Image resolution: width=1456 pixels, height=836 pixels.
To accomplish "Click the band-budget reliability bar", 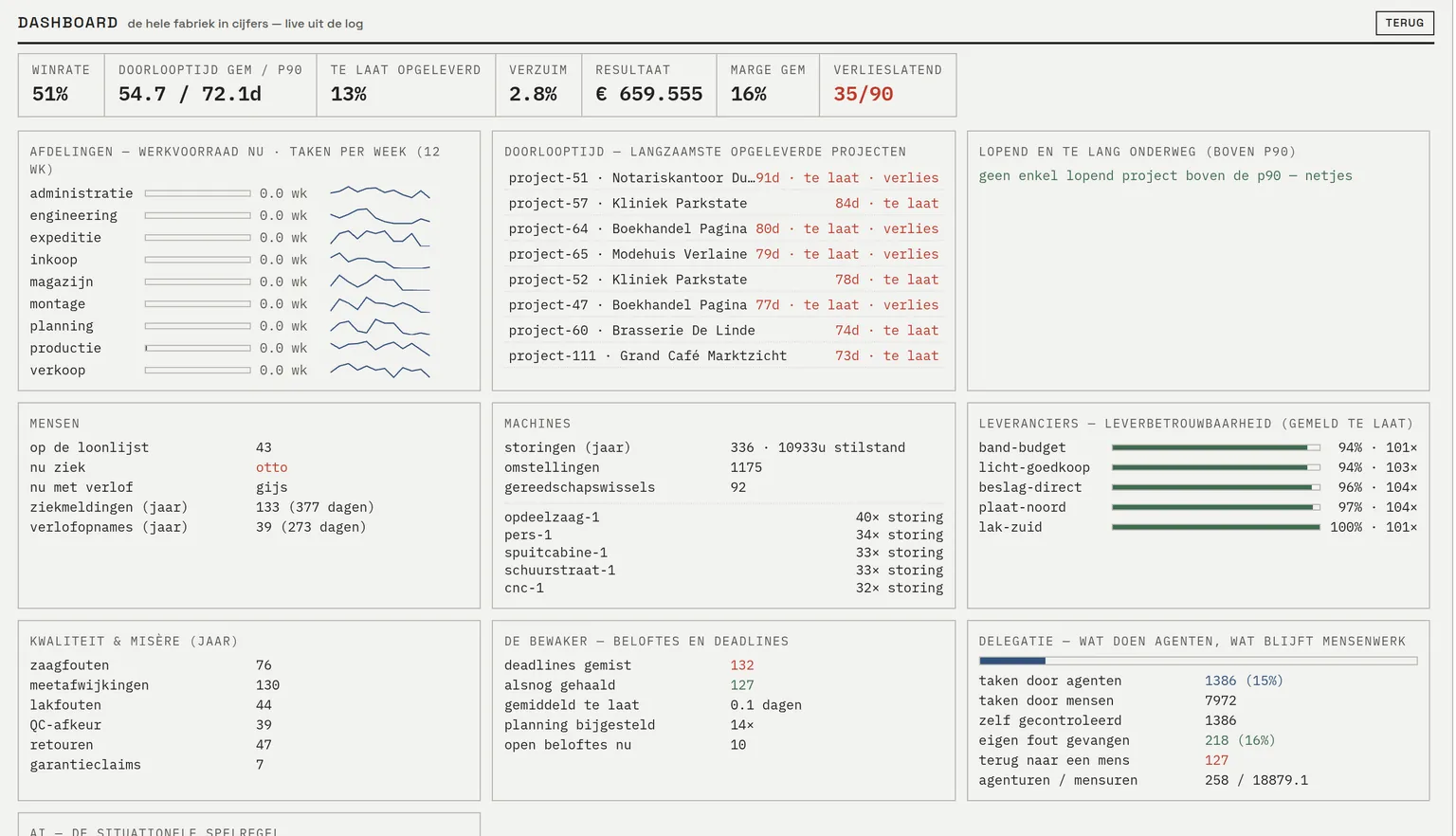I will [x=1216, y=447].
